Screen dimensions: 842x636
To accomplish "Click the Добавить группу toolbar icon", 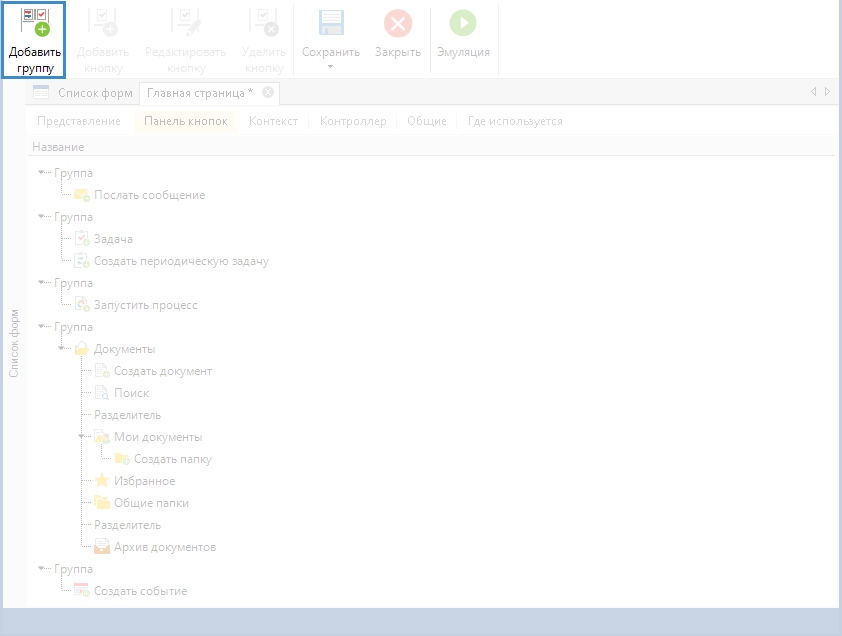I will [x=34, y=23].
